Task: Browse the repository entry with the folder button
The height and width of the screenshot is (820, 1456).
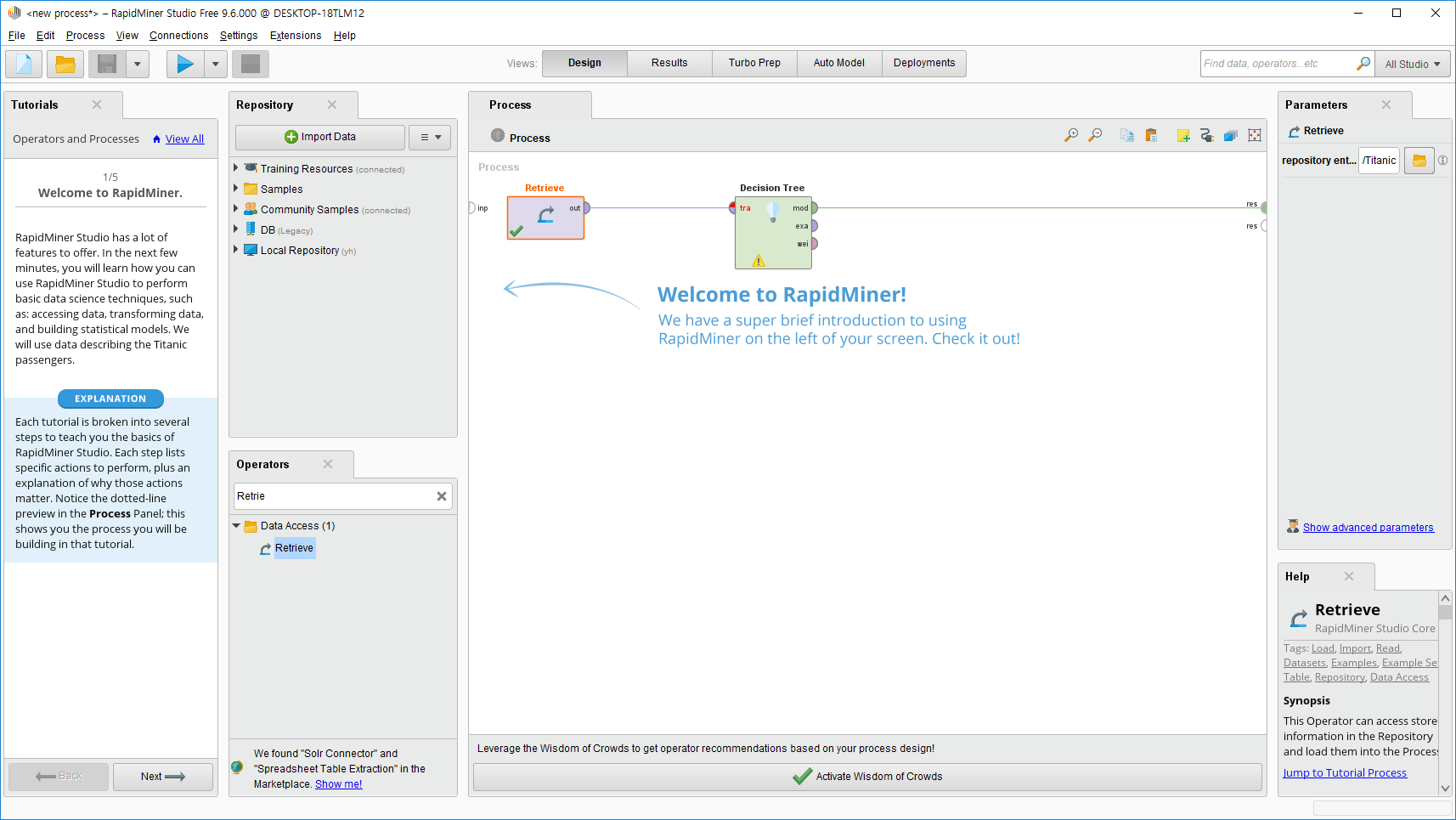Action: [x=1419, y=160]
